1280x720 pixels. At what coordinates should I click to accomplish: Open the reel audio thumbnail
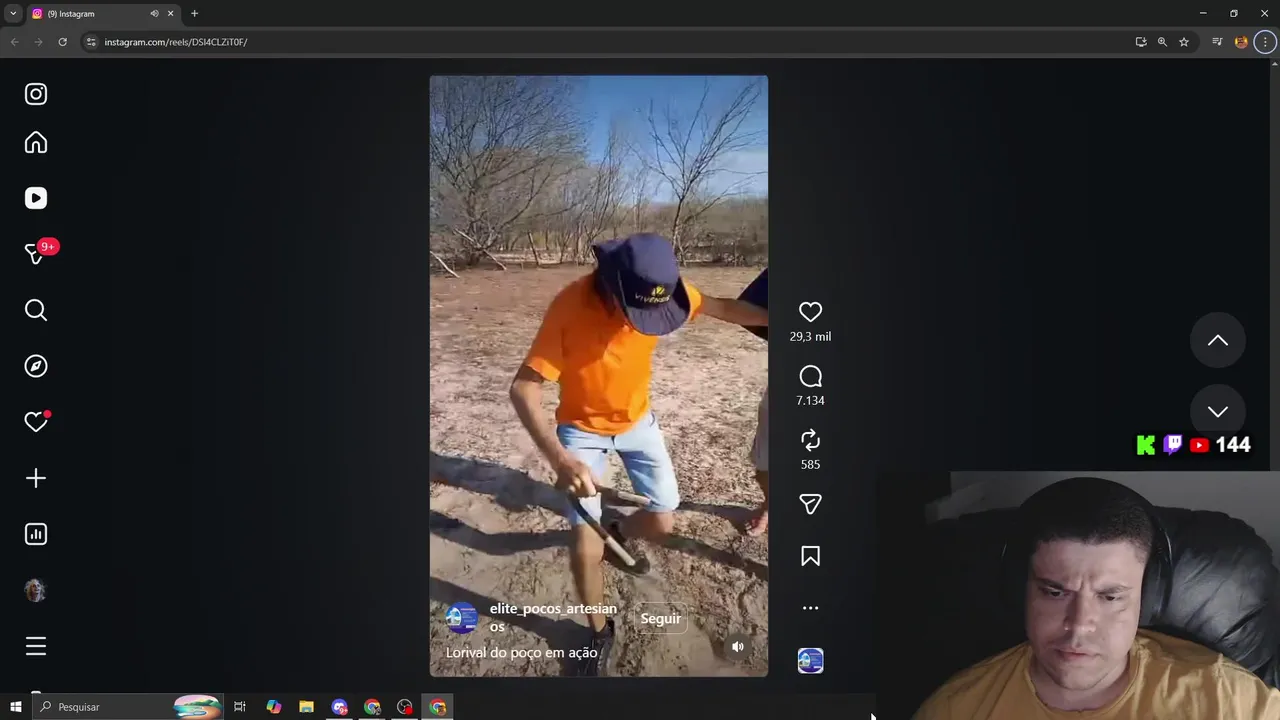click(810, 661)
